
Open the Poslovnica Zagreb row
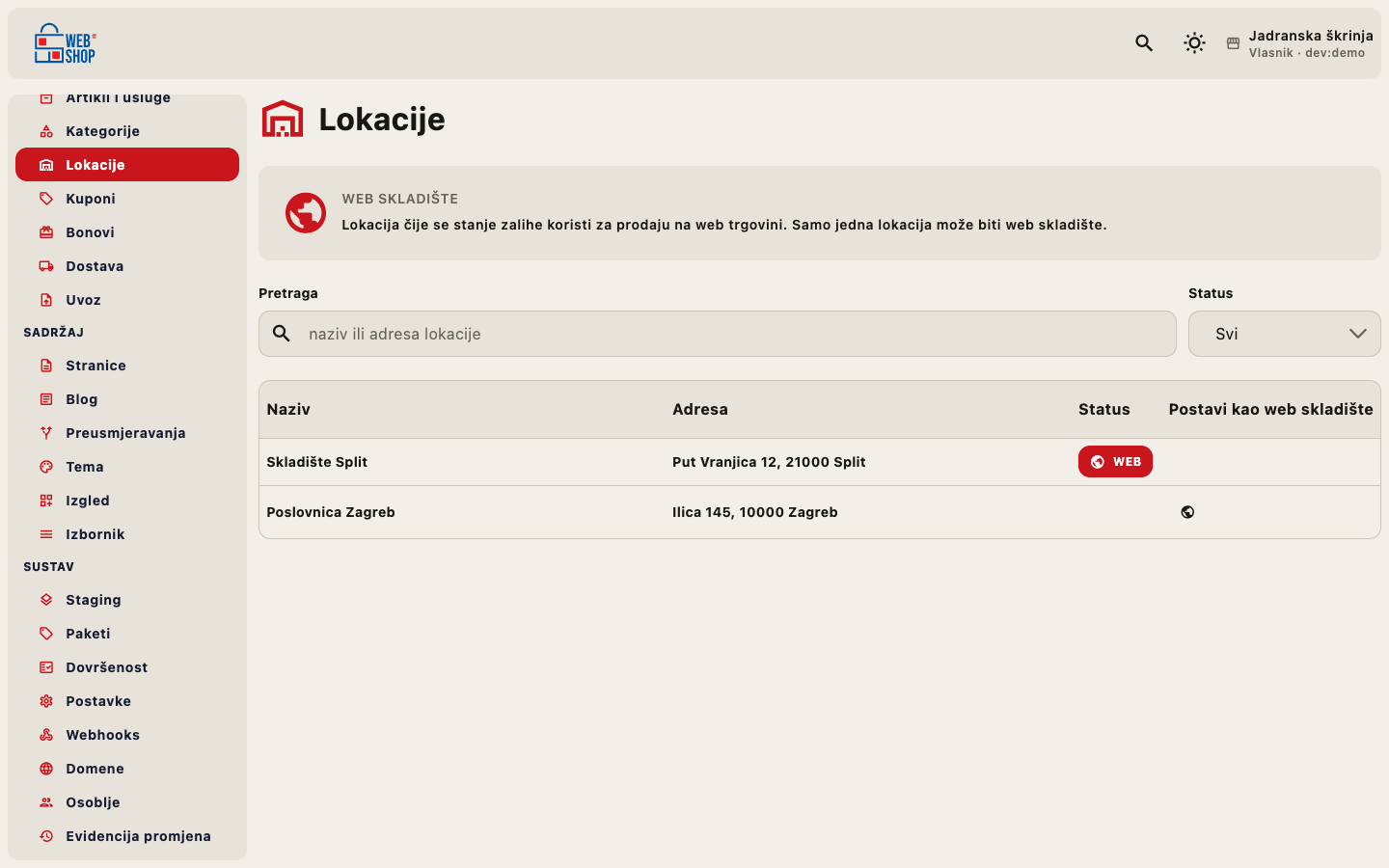[x=820, y=512]
